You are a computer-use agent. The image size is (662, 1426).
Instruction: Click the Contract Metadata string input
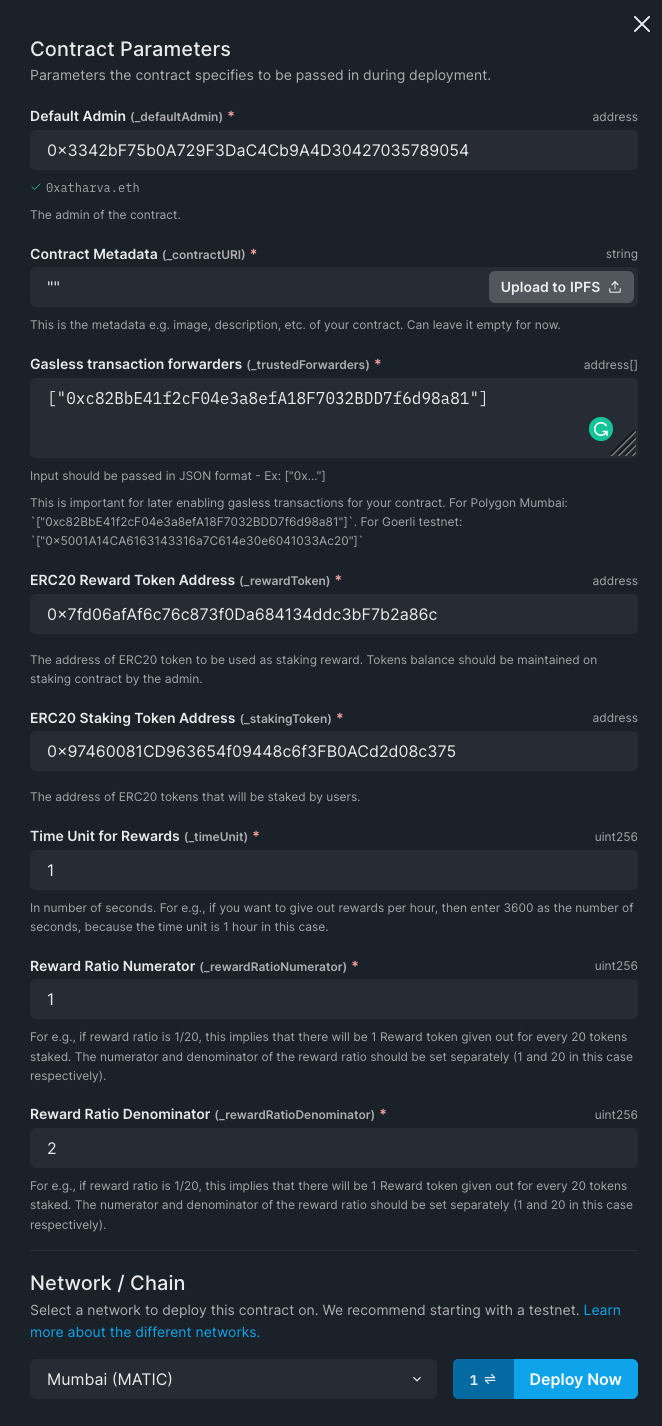coord(250,287)
